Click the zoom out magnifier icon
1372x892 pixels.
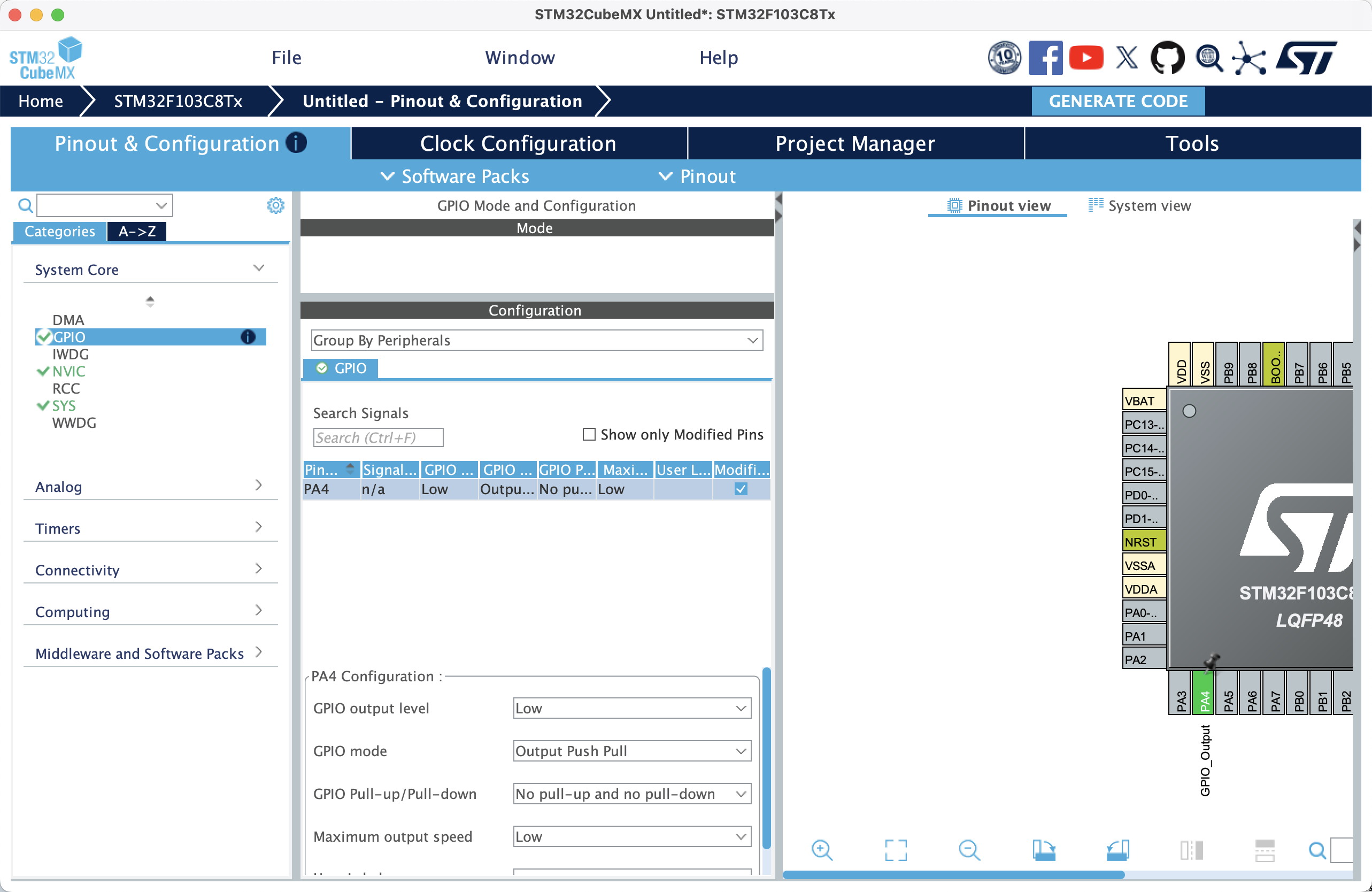tap(969, 850)
